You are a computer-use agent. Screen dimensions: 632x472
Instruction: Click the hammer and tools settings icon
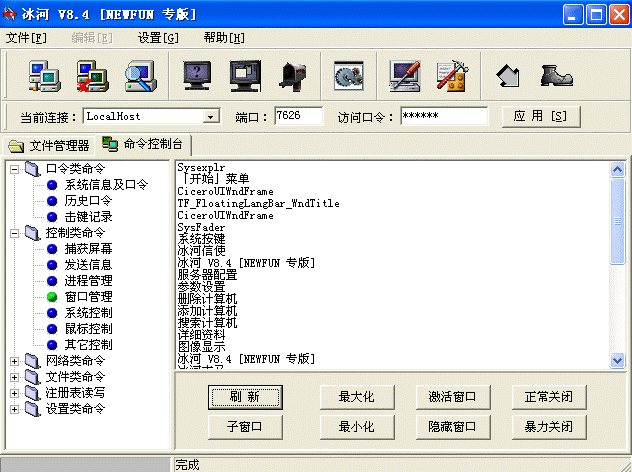453,76
